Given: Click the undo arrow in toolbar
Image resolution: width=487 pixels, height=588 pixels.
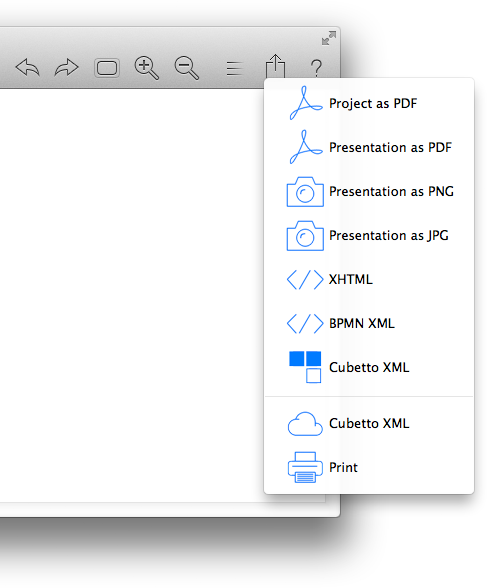Looking at the screenshot, I should tap(28, 68).
